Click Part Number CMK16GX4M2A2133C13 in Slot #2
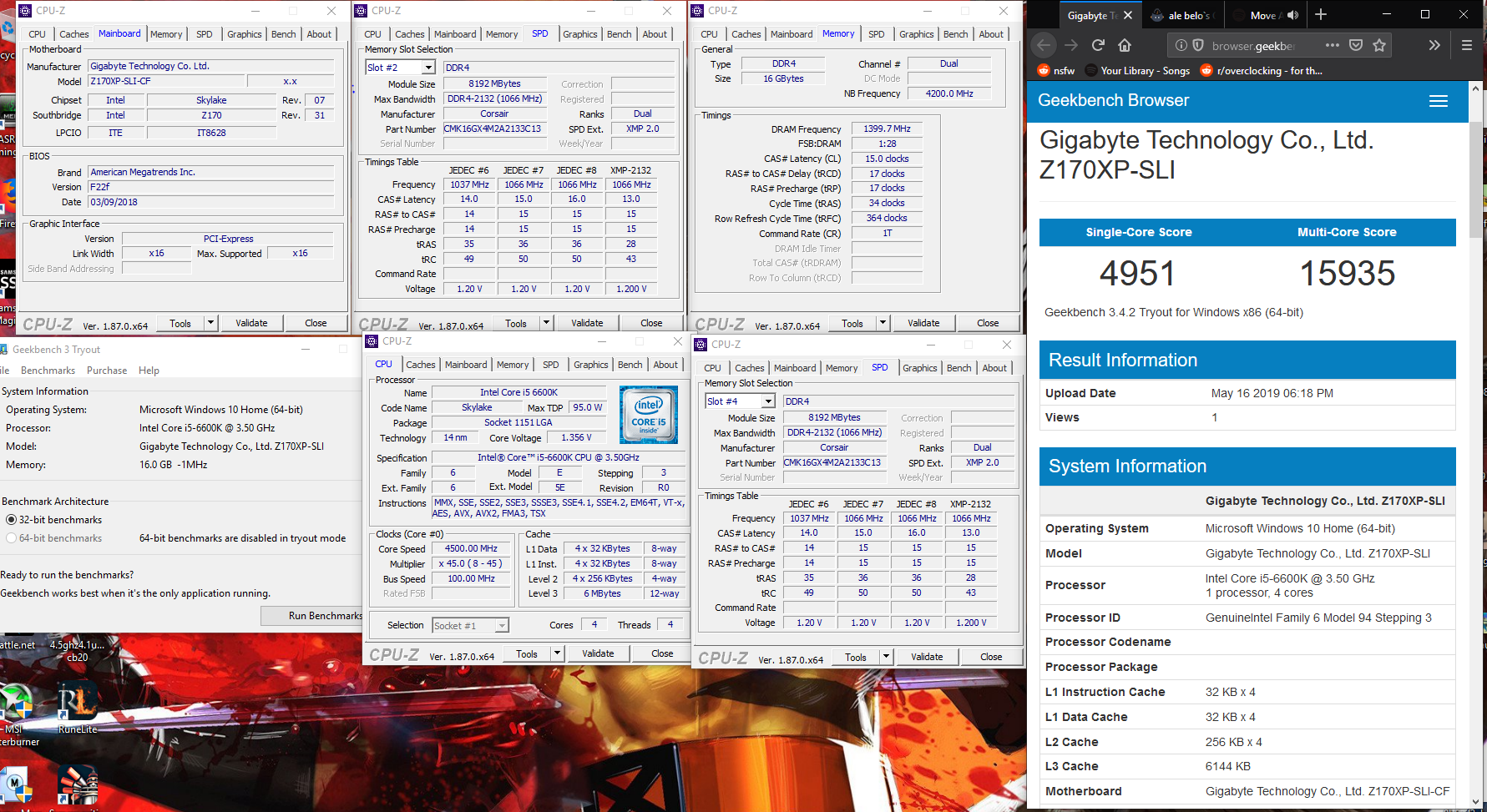1487x812 pixels. pyautogui.click(x=493, y=129)
